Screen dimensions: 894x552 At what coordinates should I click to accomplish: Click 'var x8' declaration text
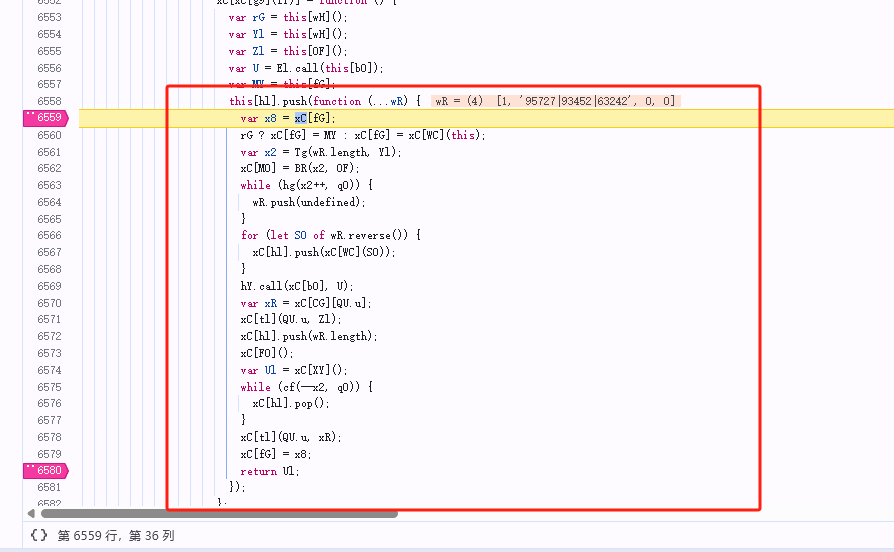(x=258, y=118)
